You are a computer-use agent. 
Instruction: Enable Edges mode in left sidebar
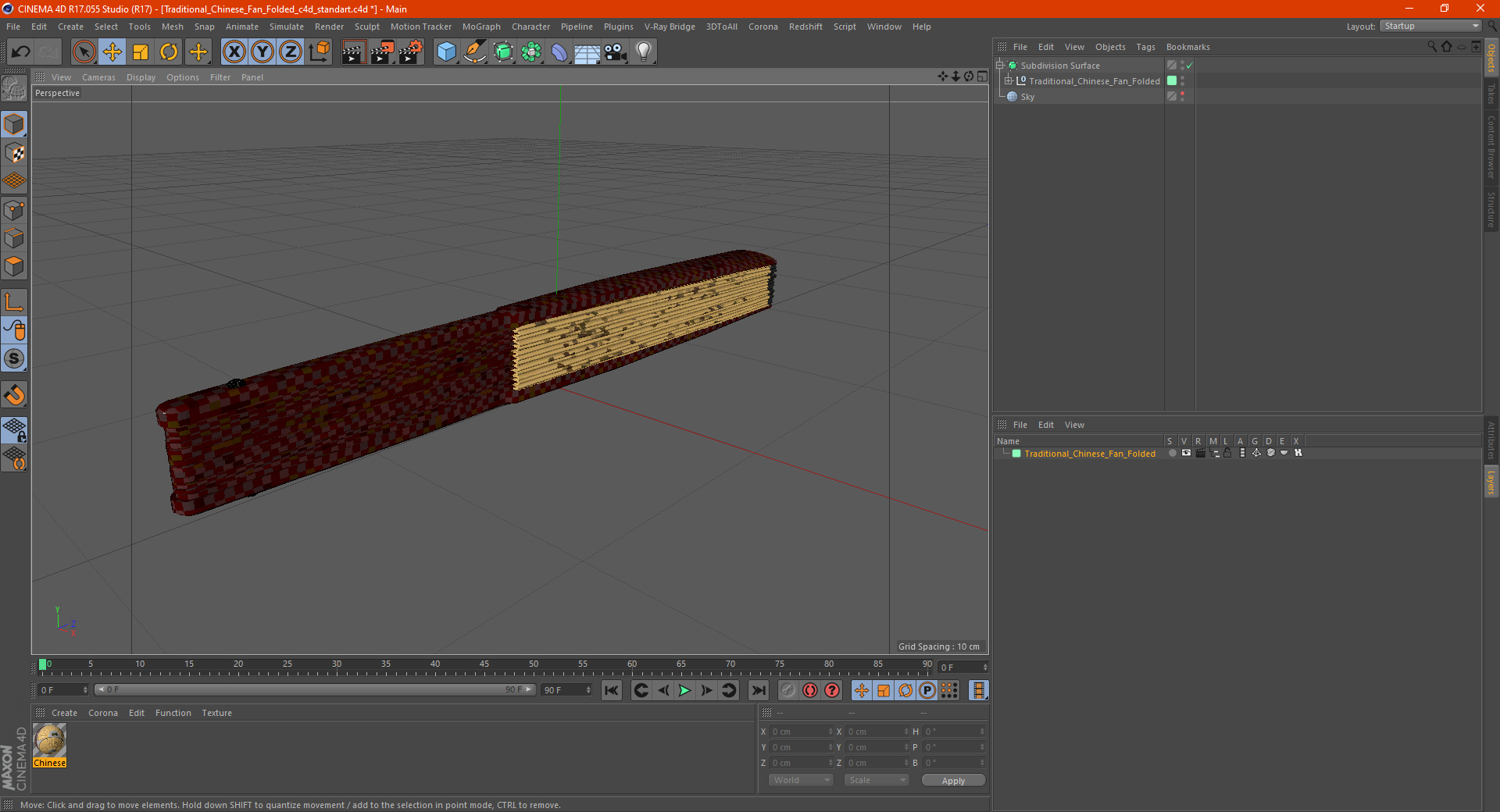coord(14,238)
